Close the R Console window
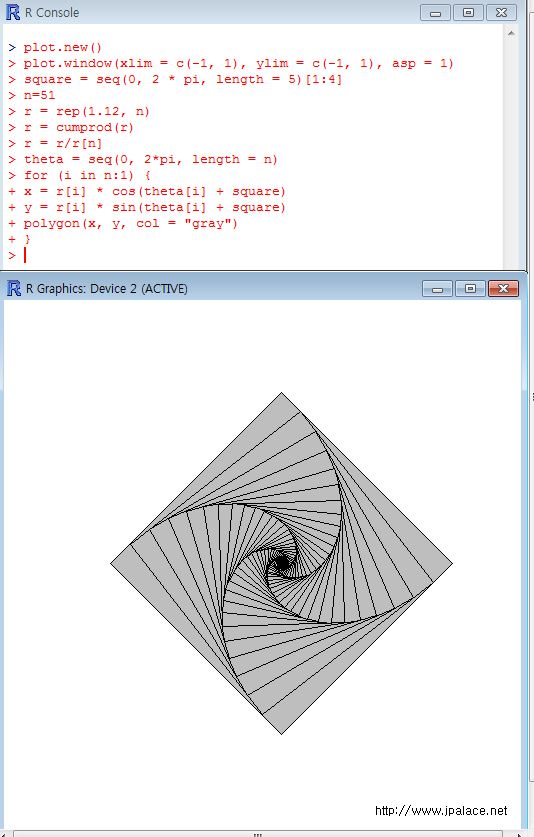534x837 pixels. tap(501, 12)
